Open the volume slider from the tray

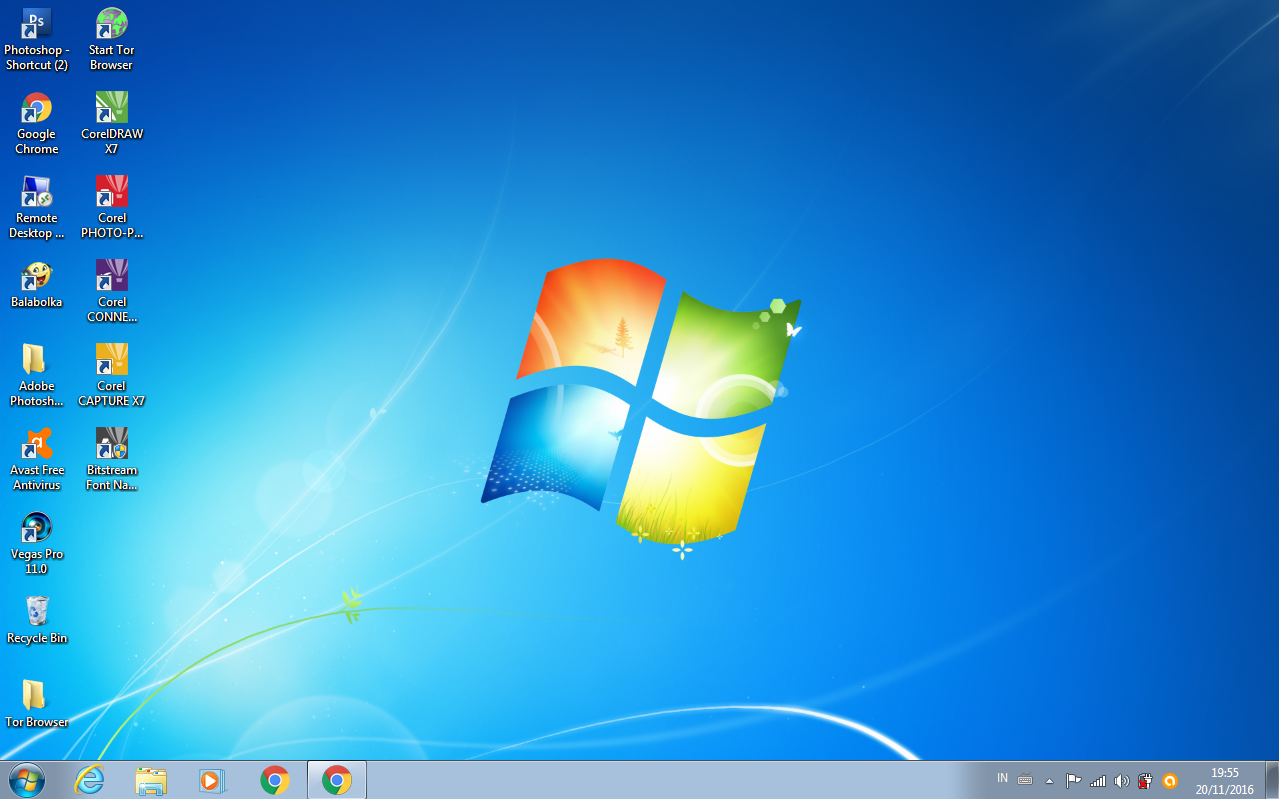point(1121,780)
